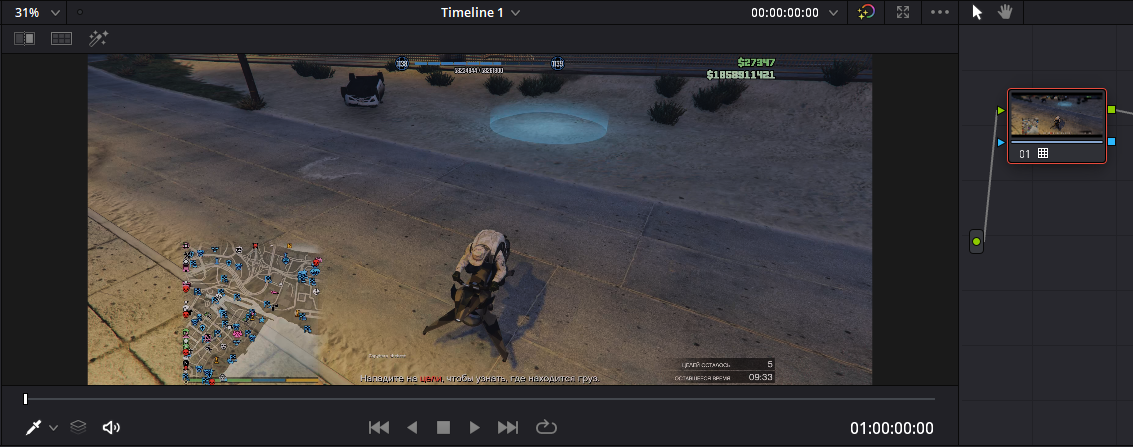
Task: Jump to the first frame
Action: pyautogui.click(x=379, y=428)
